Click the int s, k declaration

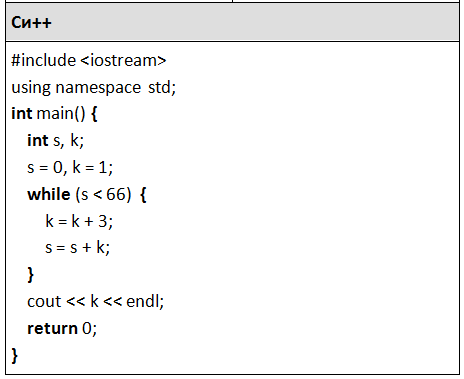tap(55, 140)
